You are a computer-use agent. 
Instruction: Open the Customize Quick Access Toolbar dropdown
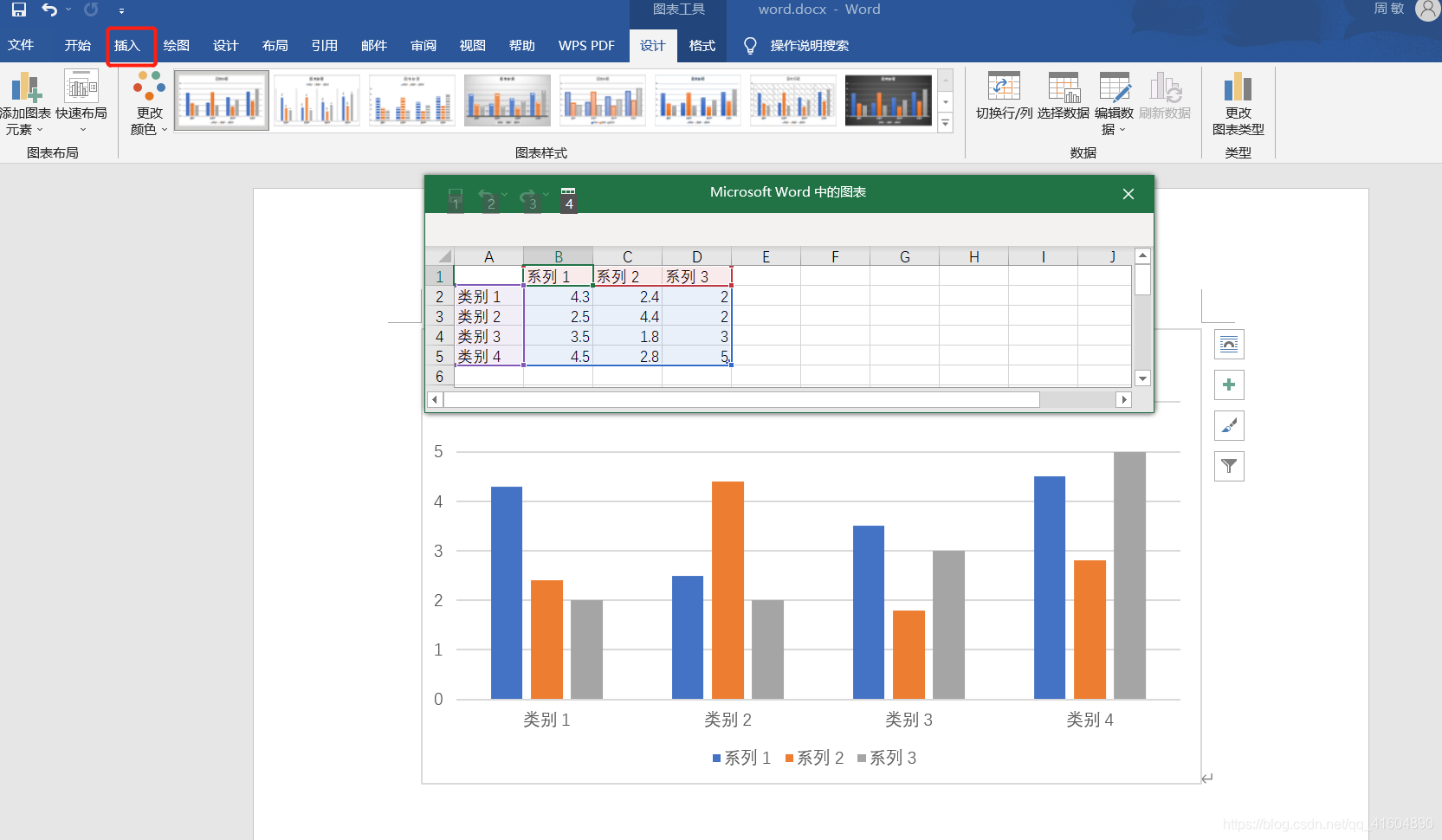click(121, 11)
